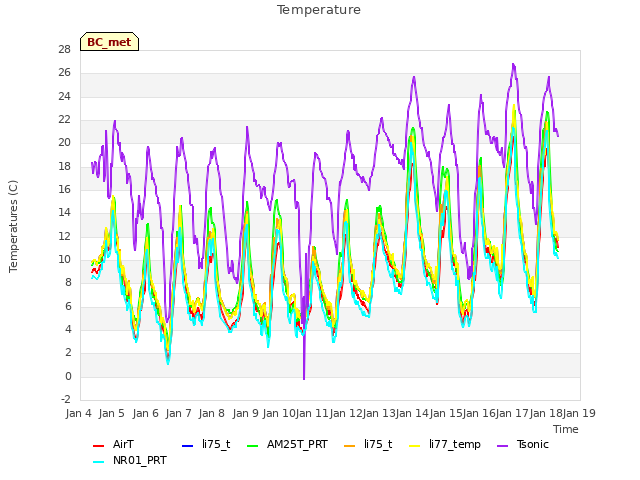640x480 pixels.
Task: Click the y-axis tick label 28
Action: tap(64, 49)
